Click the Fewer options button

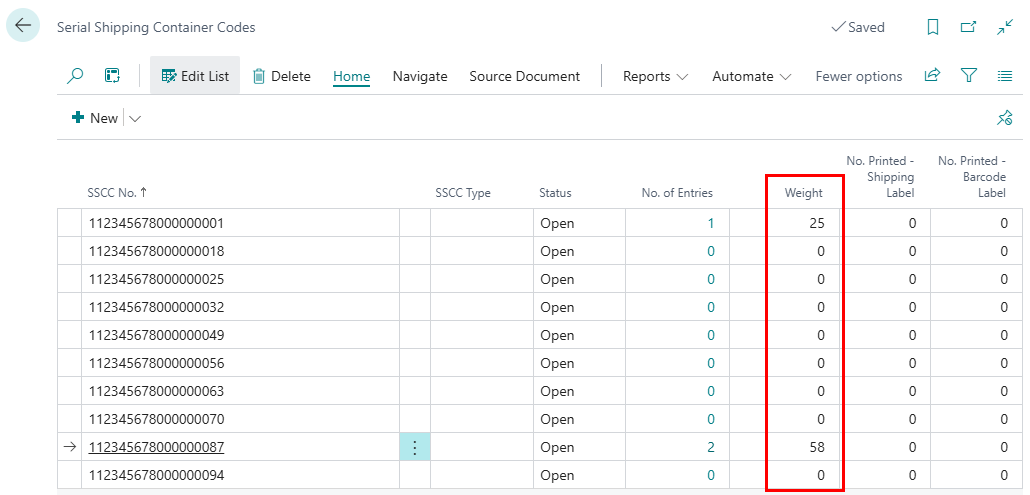tap(858, 76)
